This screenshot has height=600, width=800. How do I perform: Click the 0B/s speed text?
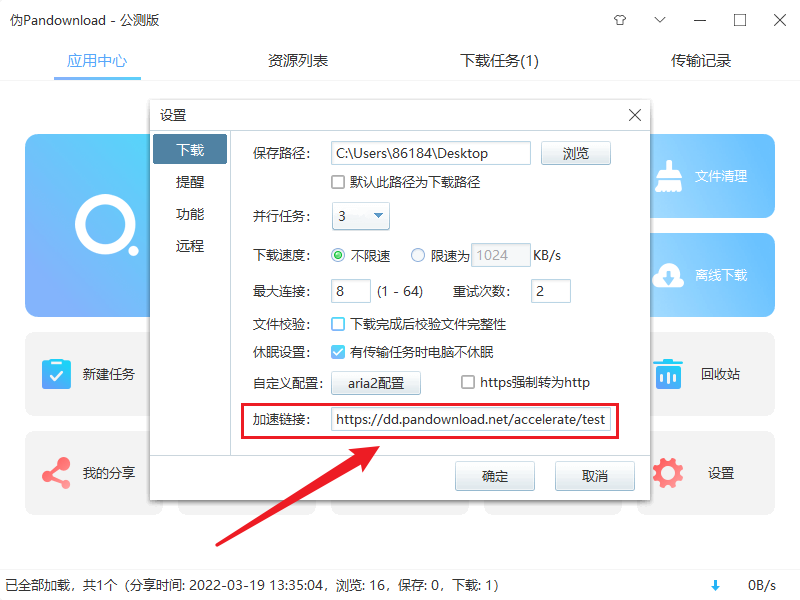tap(762, 585)
